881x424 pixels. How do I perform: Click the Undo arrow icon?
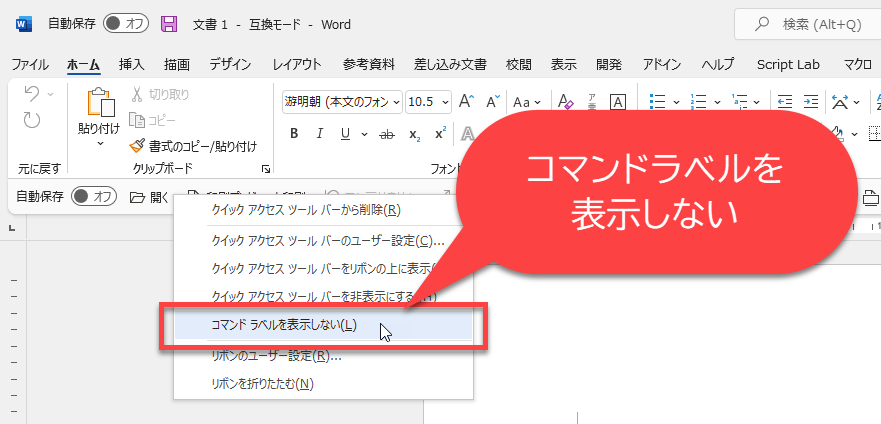(x=31, y=94)
